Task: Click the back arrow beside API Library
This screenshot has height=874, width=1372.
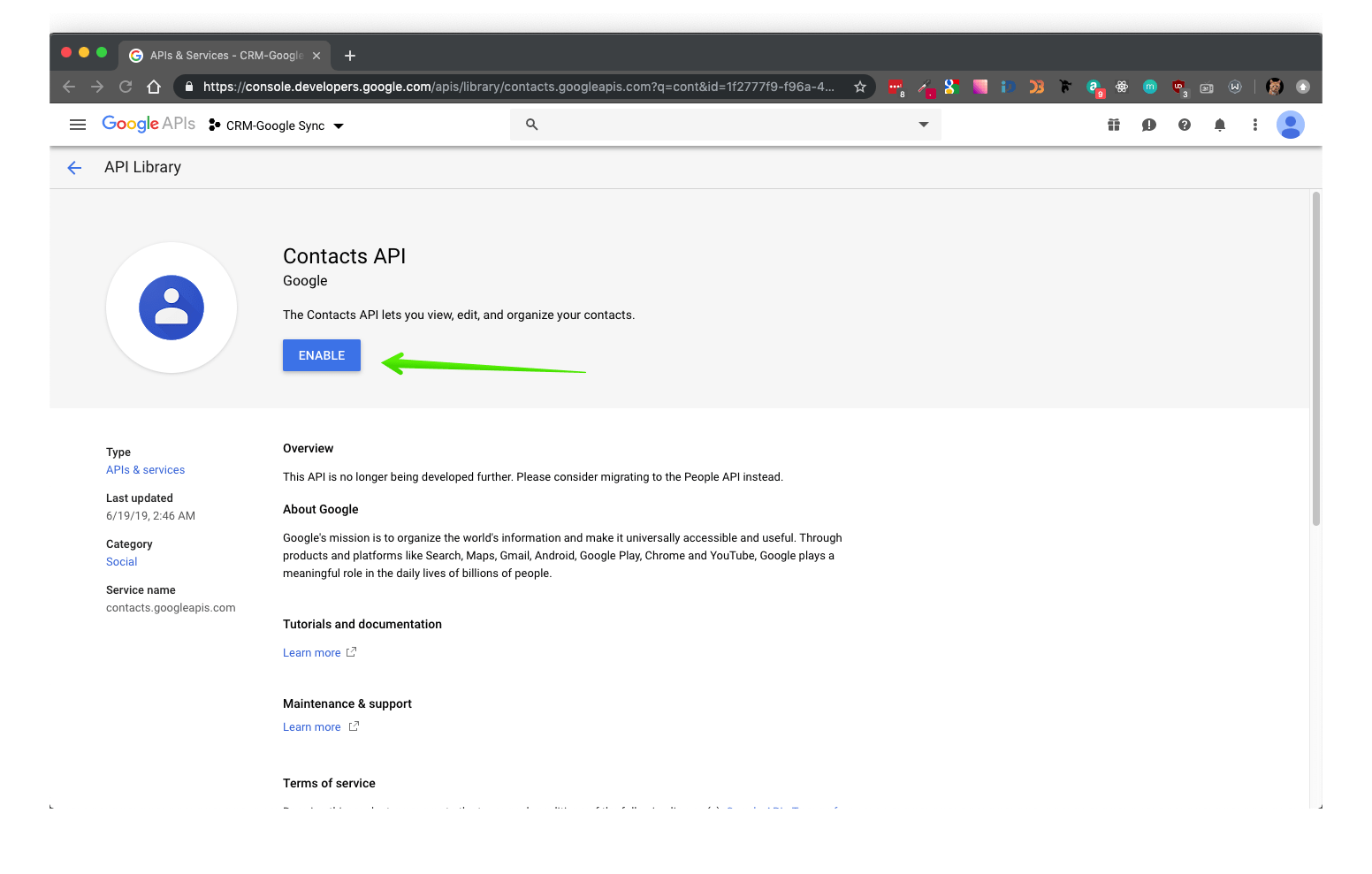Action: tap(74, 167)
